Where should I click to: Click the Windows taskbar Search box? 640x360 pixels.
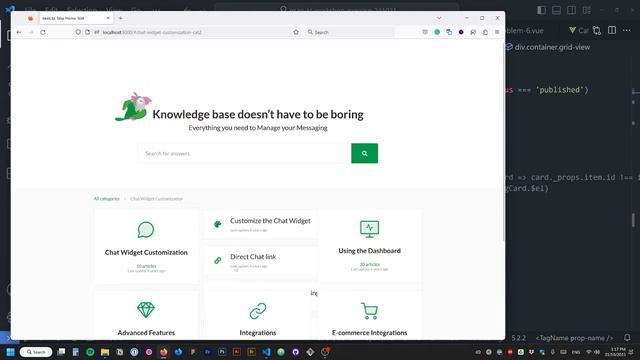(x=36, y=352)
